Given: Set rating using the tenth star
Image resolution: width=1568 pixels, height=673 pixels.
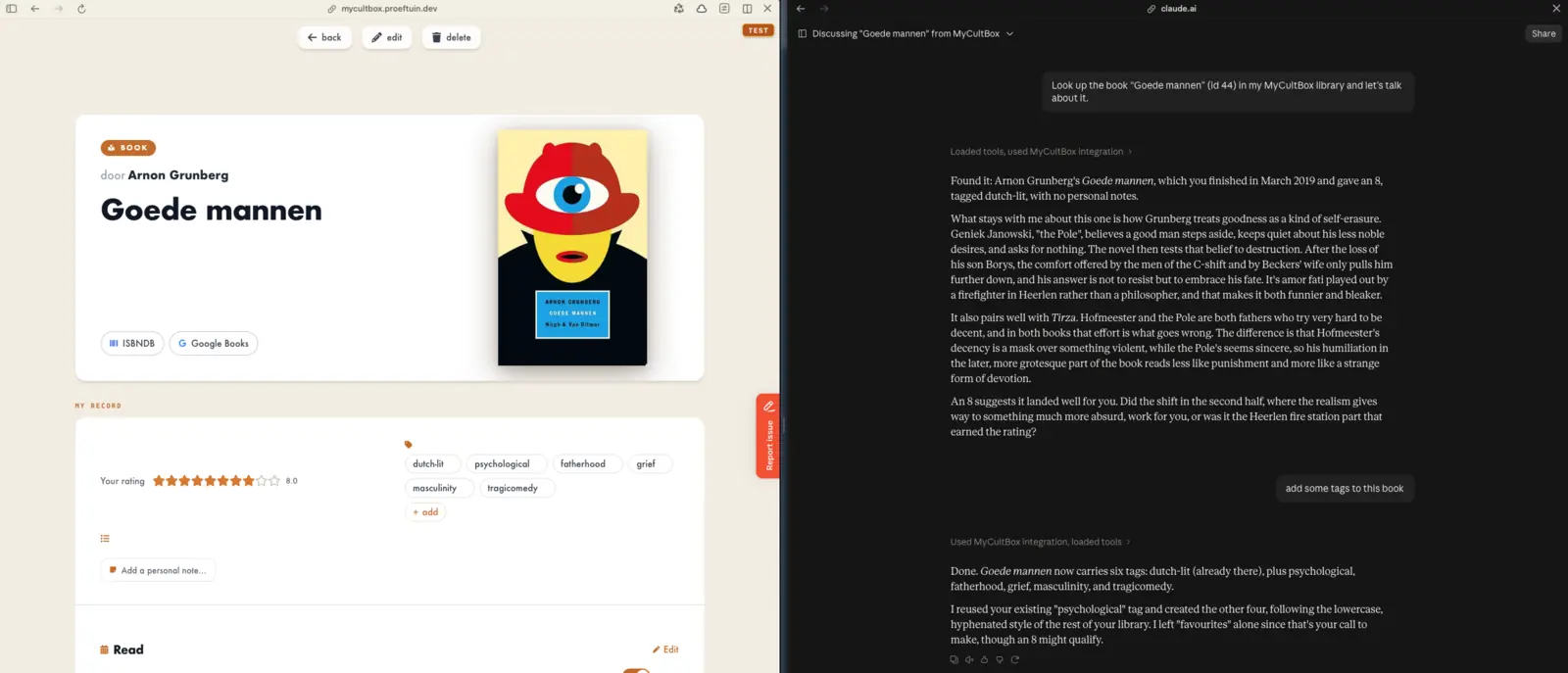Looking at the screenshot, I should pyautogui.click(x=274, y=481).
